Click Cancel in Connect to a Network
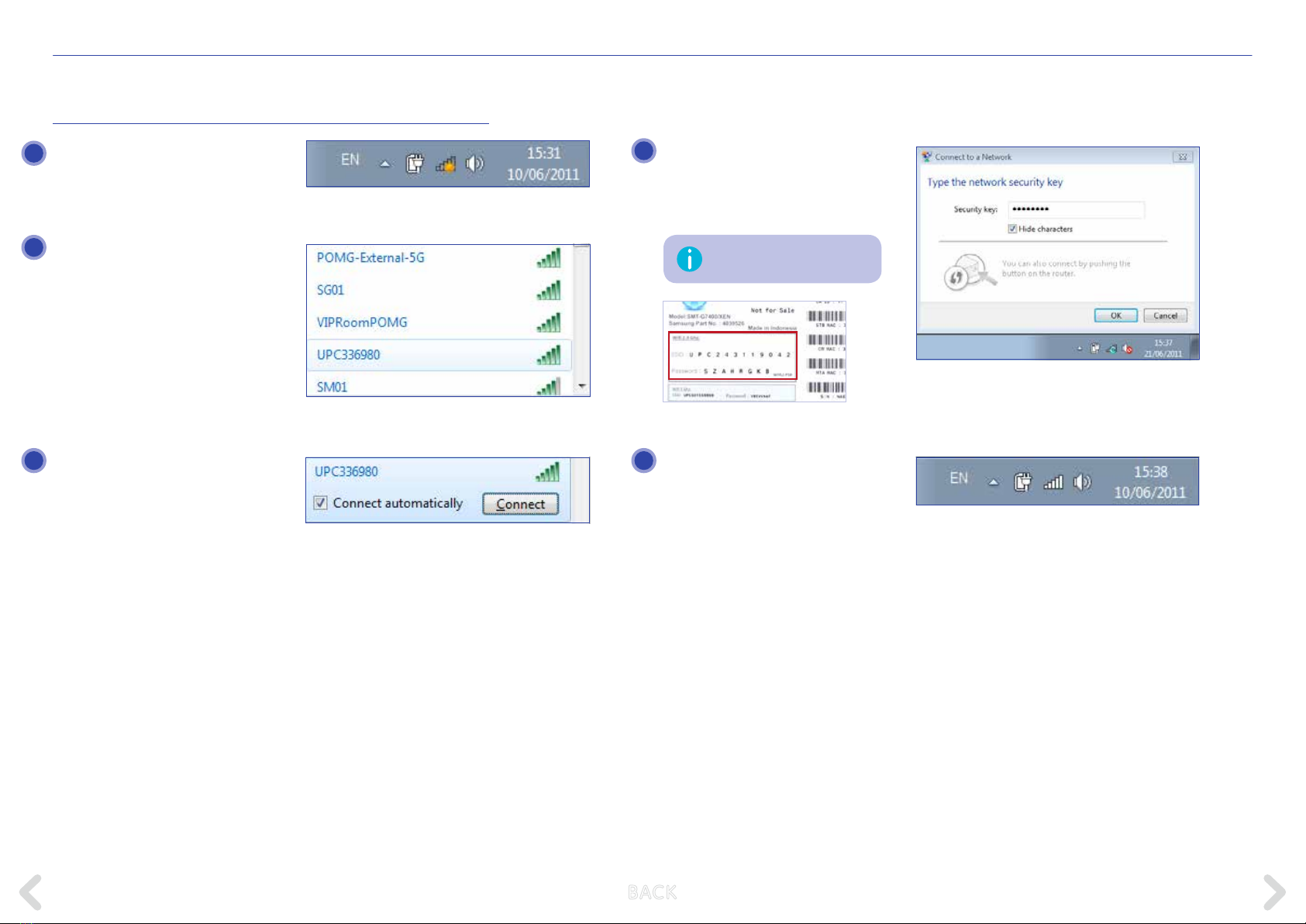The image size is (1306, 924). (x=1166, y=315)
